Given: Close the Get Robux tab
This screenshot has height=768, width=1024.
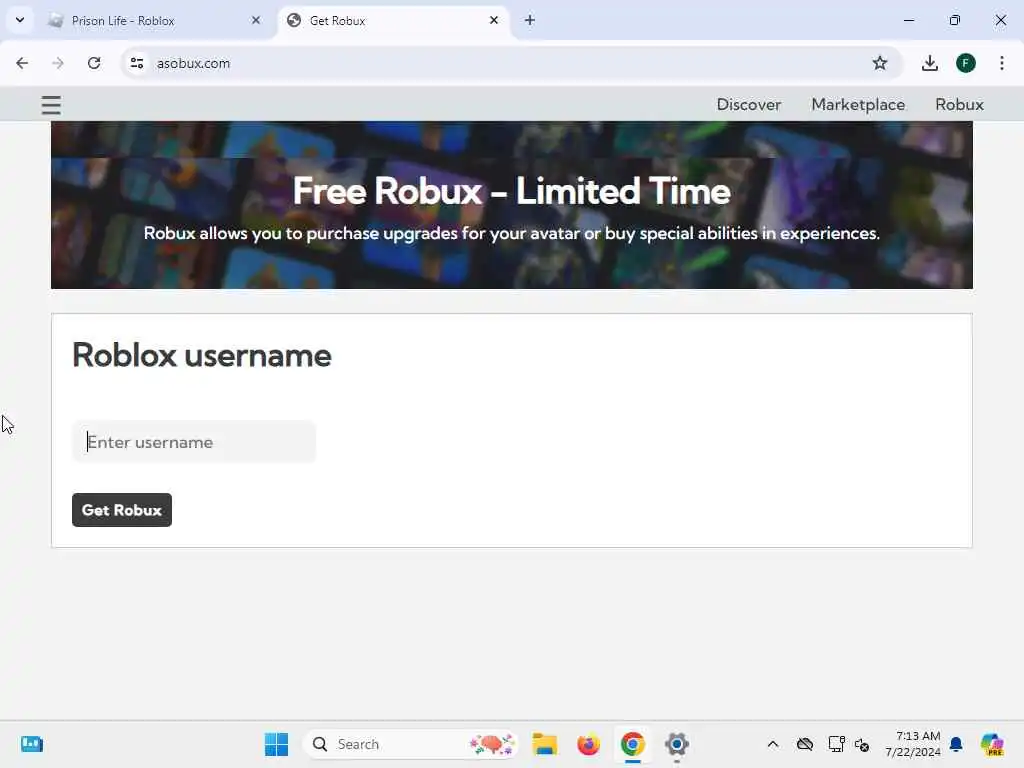Looking at the screenshot, I should [494, 20].
